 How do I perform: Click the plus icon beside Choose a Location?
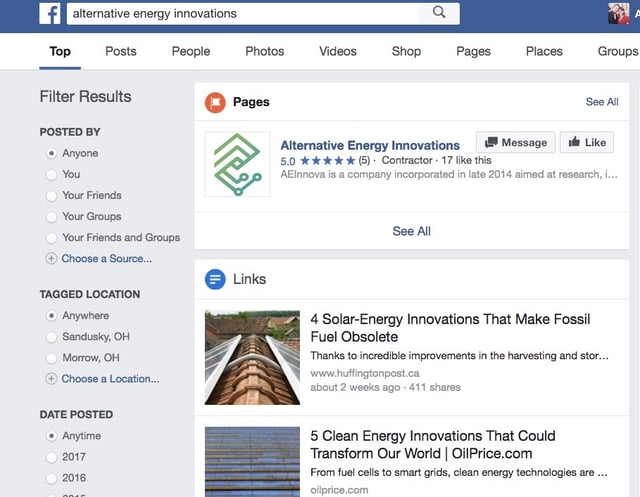pyautogui.click(x=52, y=379)
